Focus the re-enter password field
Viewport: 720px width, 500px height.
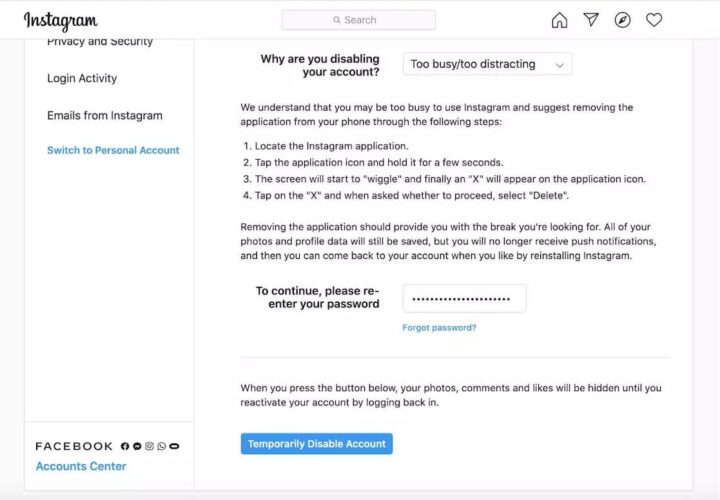(x=464, y=298)
